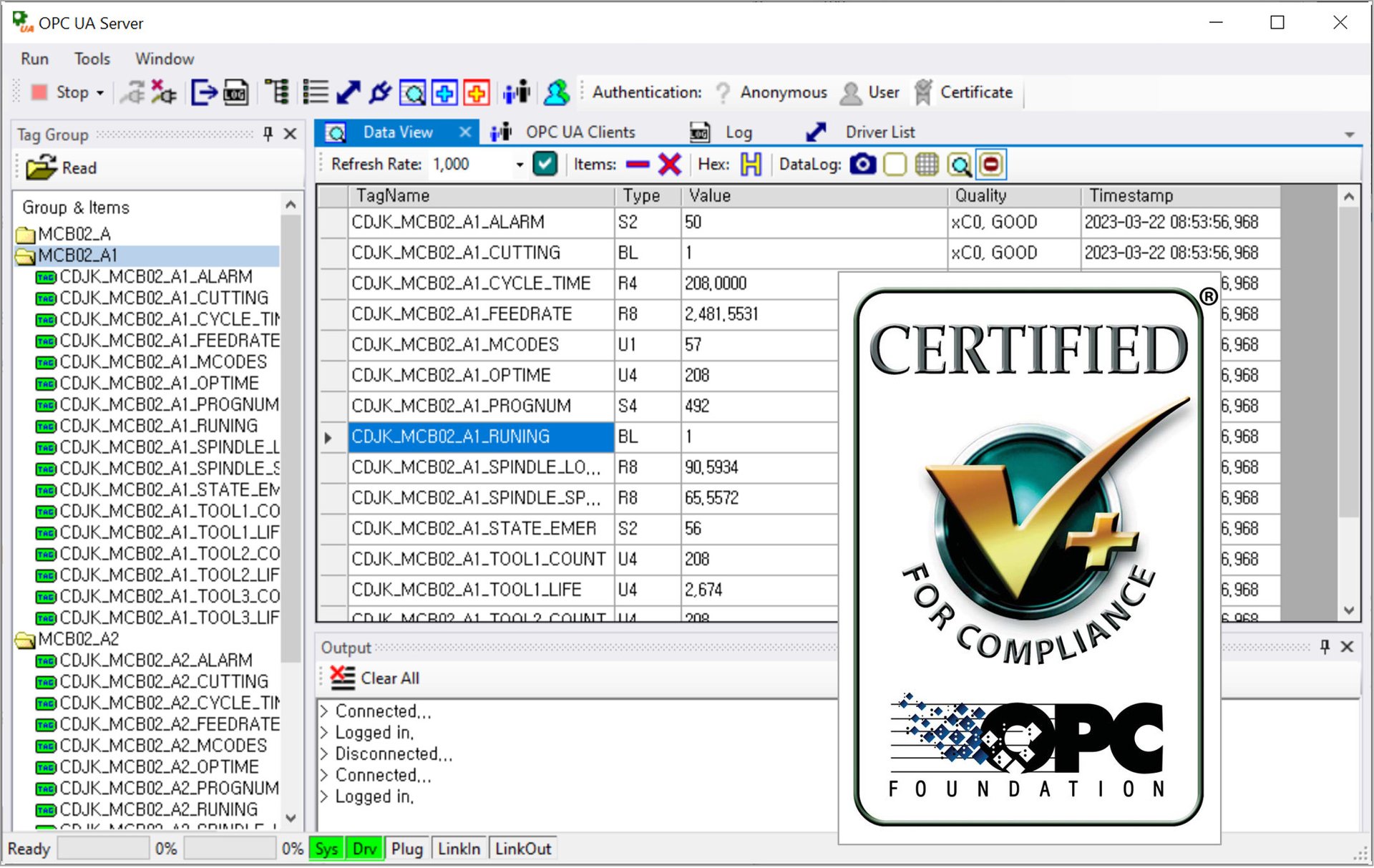
Task: Open the Window menu
Action: [x=165, y=59]
